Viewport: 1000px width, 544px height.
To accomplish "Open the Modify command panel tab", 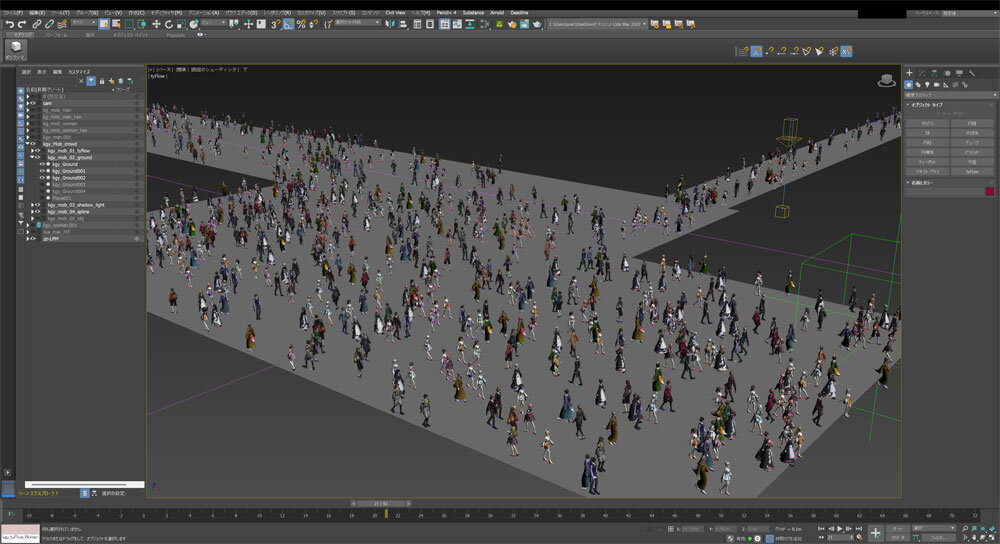I will [x=921, y=73].
